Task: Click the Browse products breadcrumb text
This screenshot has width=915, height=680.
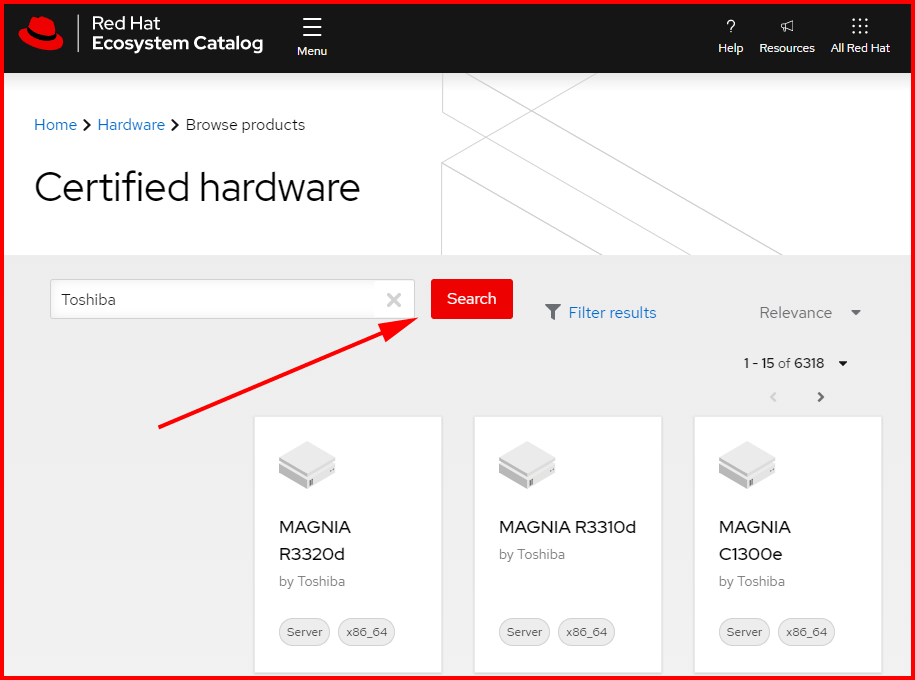Action: coord(245,125)
